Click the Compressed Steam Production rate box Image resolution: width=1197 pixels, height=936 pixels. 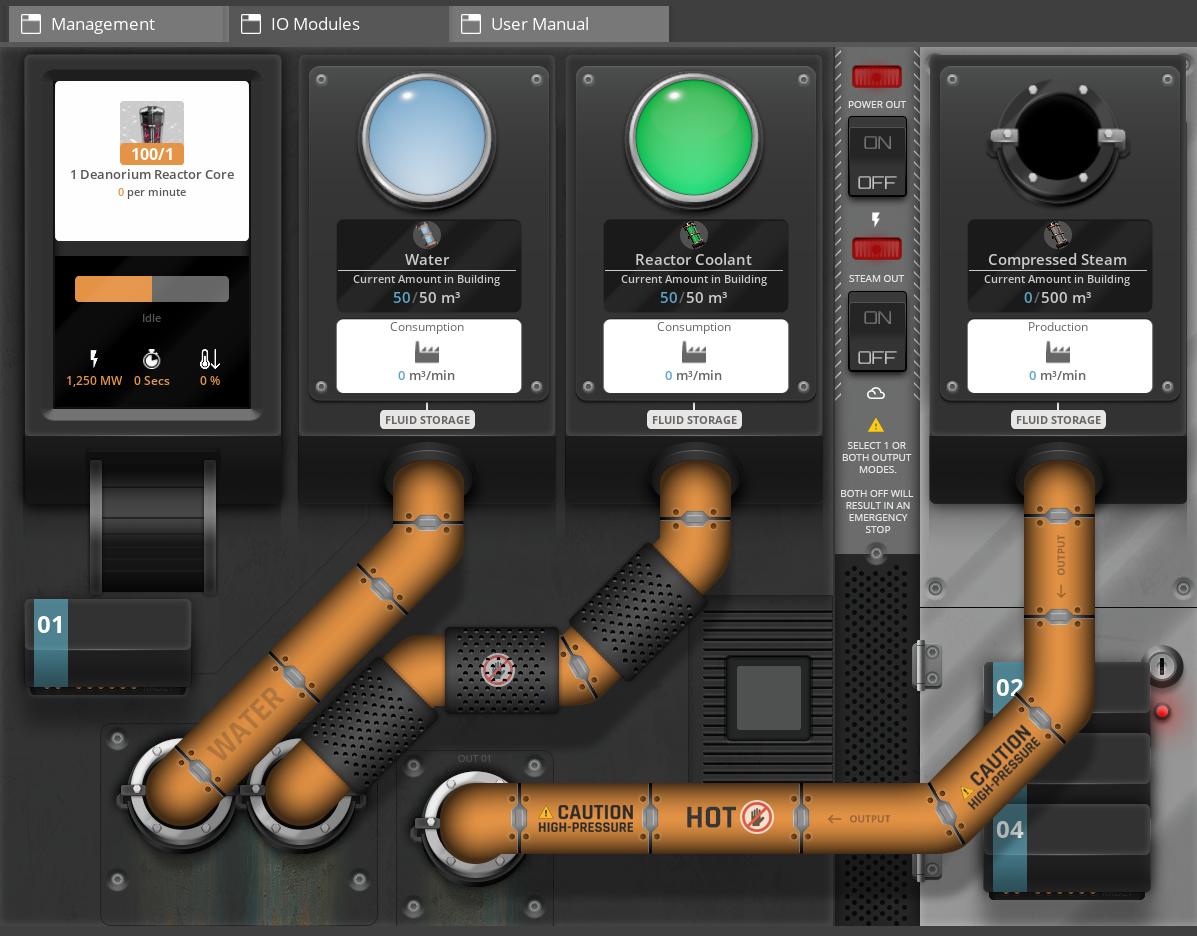[1060, 356]
